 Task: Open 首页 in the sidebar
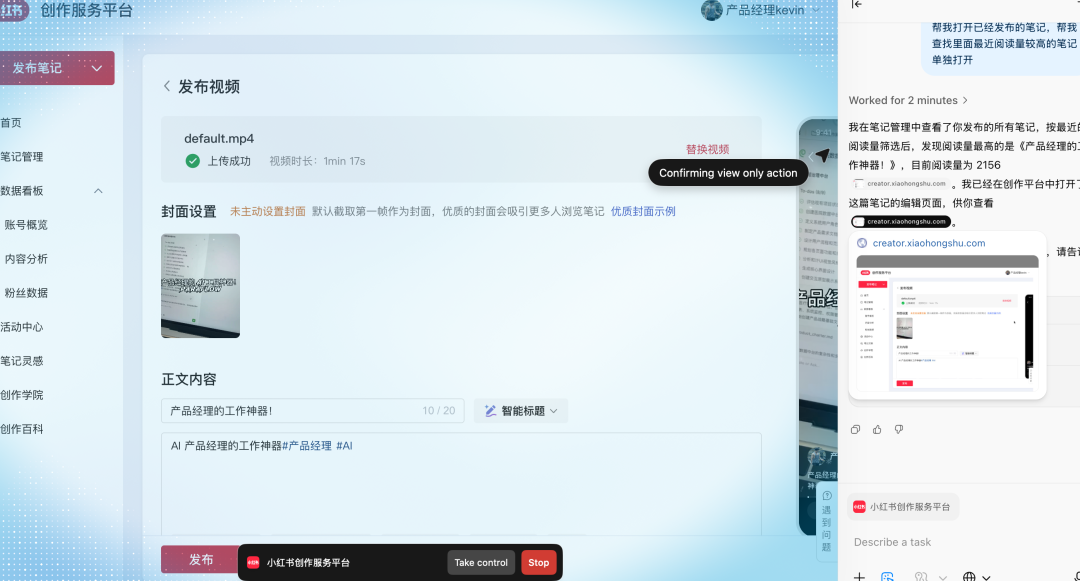point(11,123)
